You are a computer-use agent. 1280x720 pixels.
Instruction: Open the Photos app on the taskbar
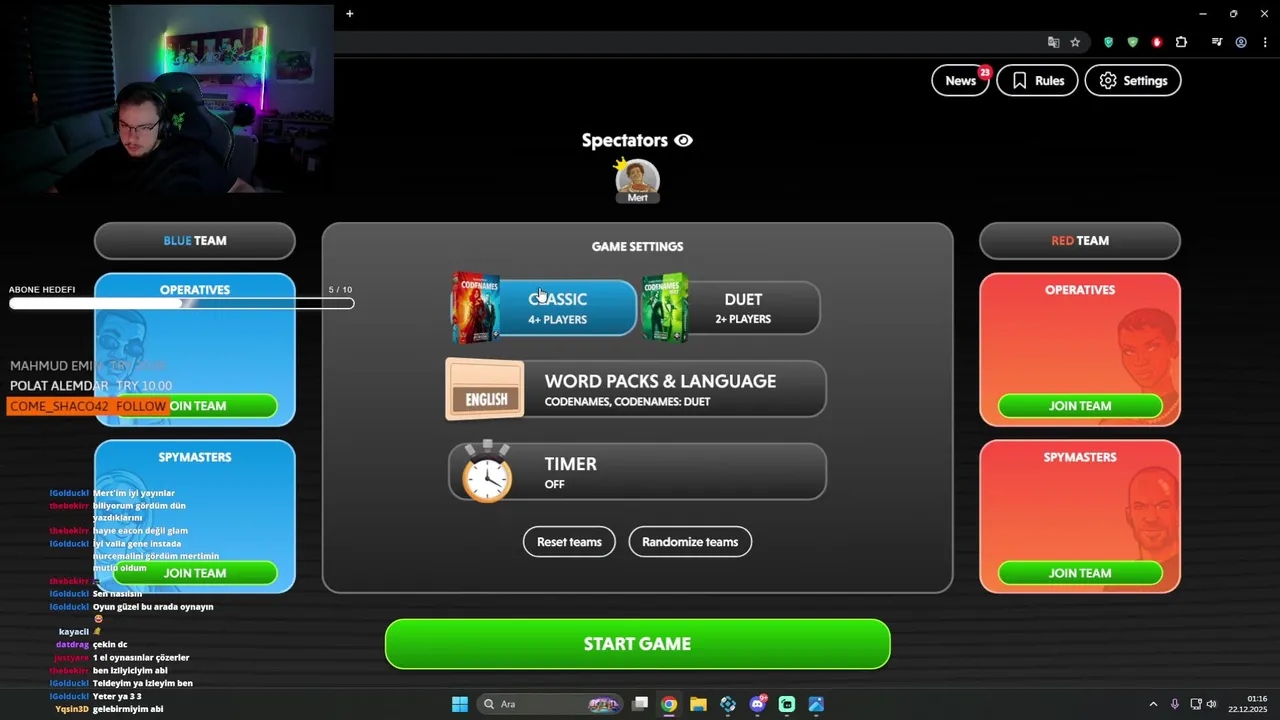pyautogui.click(x=816, y=704)
